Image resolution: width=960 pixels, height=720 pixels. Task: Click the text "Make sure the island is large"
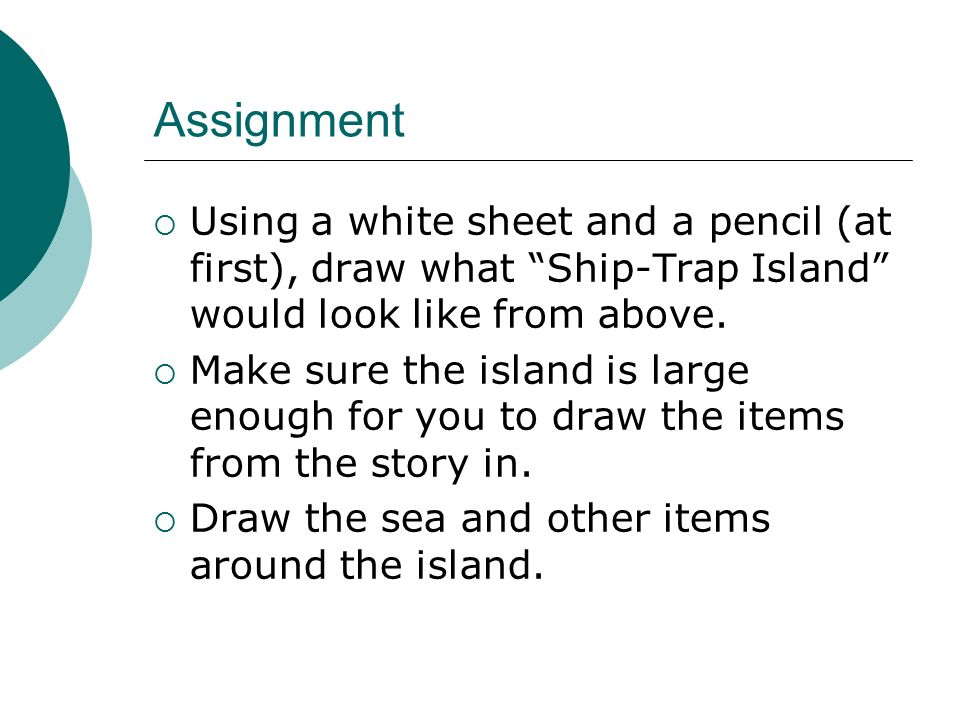coord(470,371)
